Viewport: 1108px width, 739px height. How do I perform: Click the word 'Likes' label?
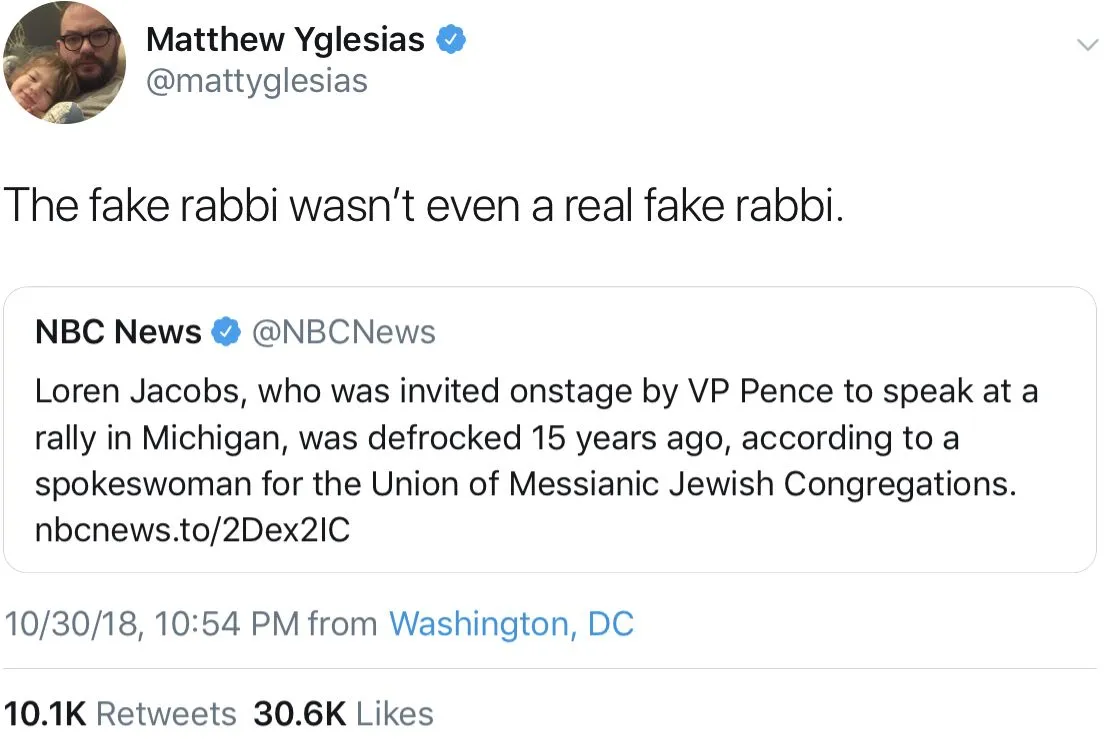pos(395,714)
